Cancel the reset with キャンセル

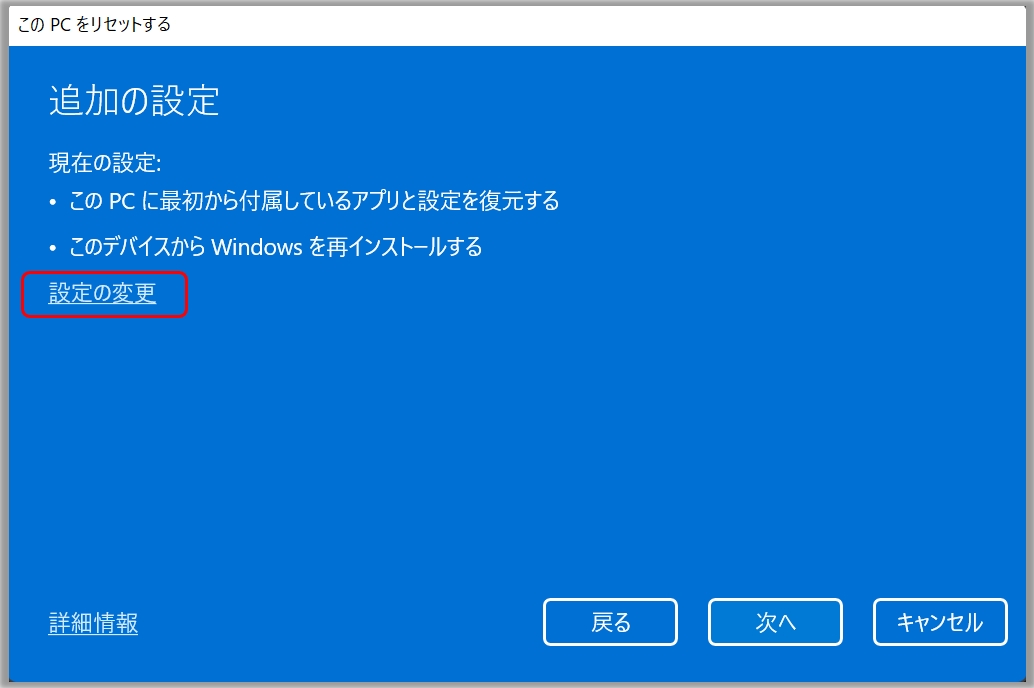click(x=940, y=621)
